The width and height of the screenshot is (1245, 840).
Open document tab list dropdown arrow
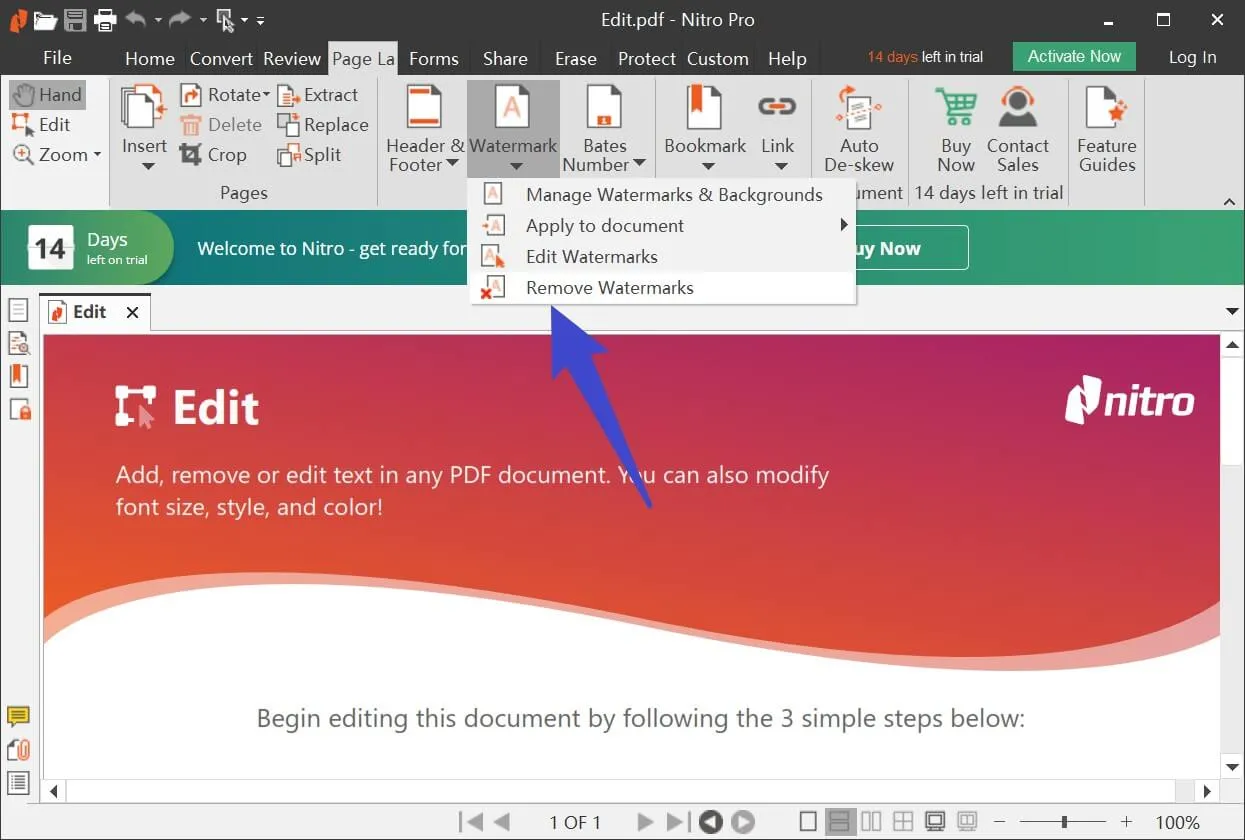[x=1232, y=312]
